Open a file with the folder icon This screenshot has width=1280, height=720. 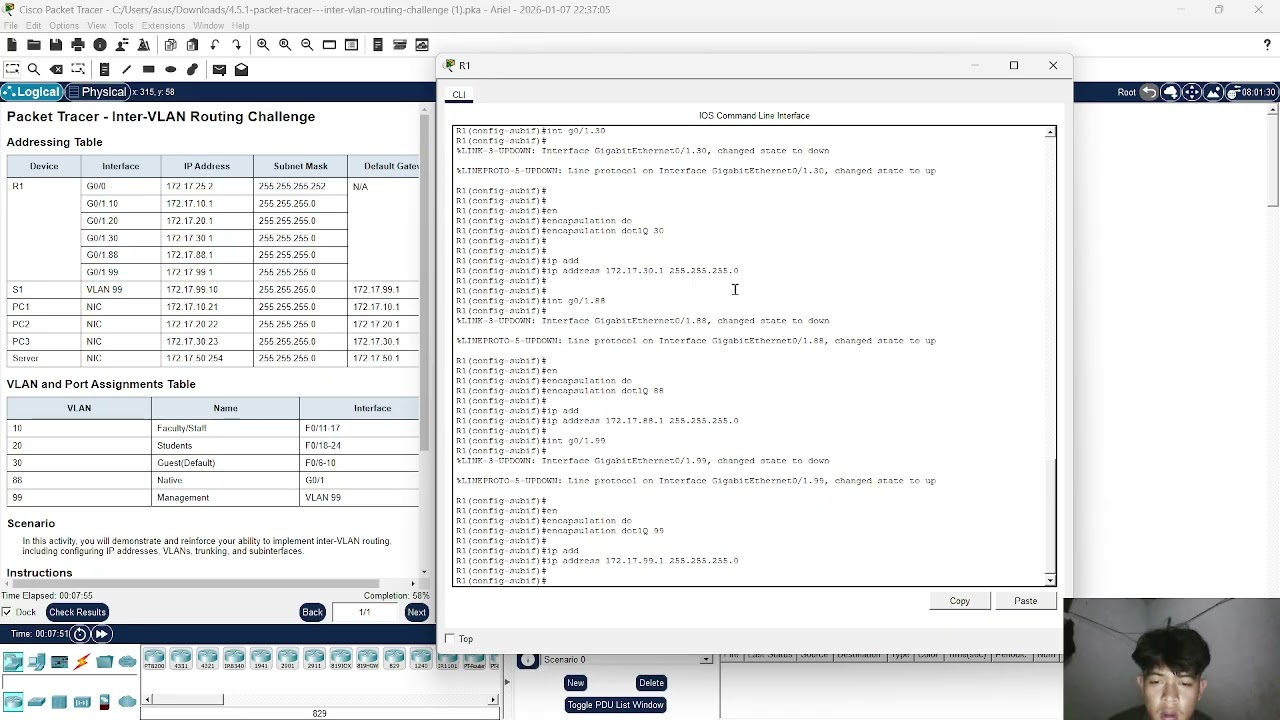point(33,45)
